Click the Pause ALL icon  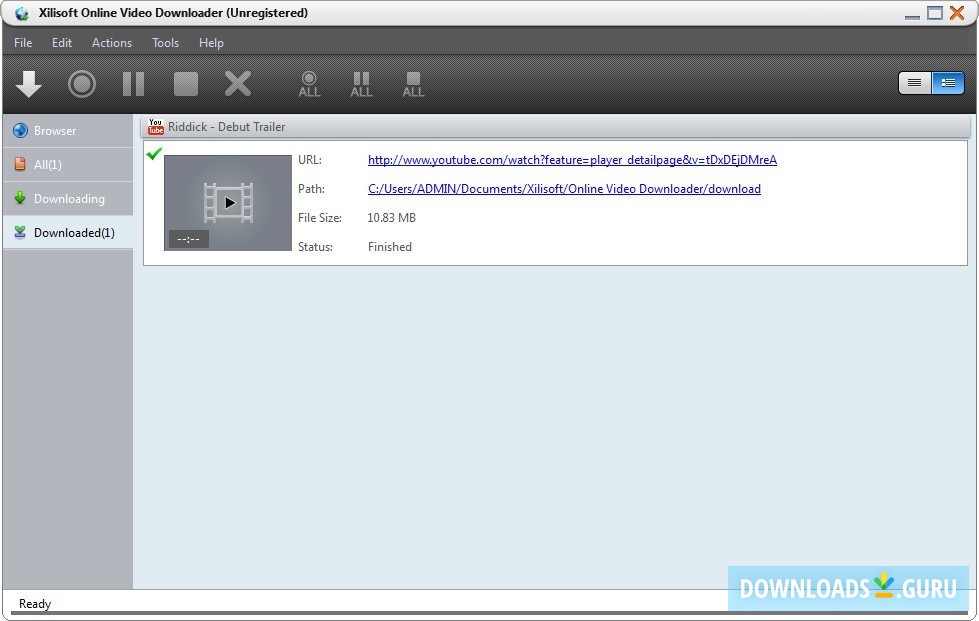[x=361, y=83]
